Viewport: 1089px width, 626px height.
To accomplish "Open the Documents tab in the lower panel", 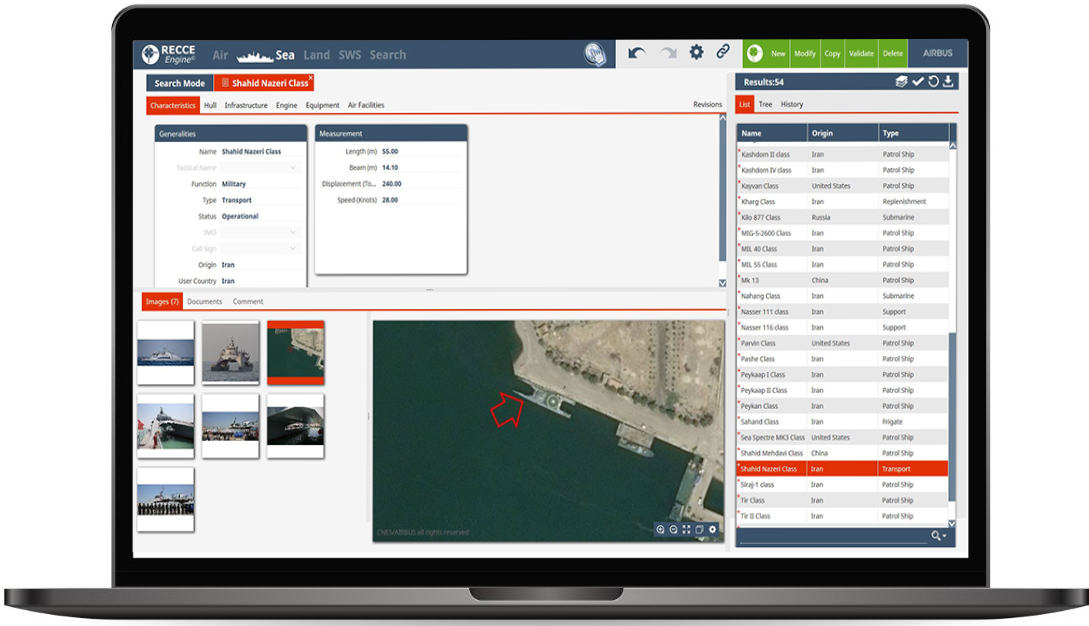I will click(x=205, y=301).
